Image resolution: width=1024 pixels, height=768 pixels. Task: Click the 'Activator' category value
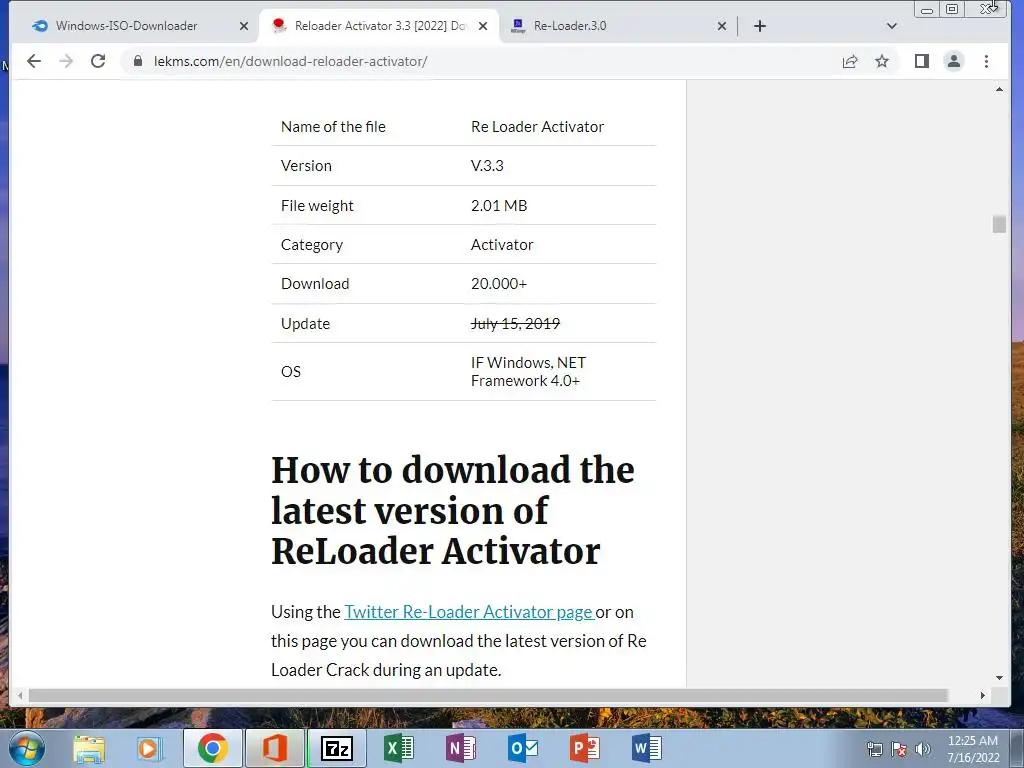coord(502,245)
